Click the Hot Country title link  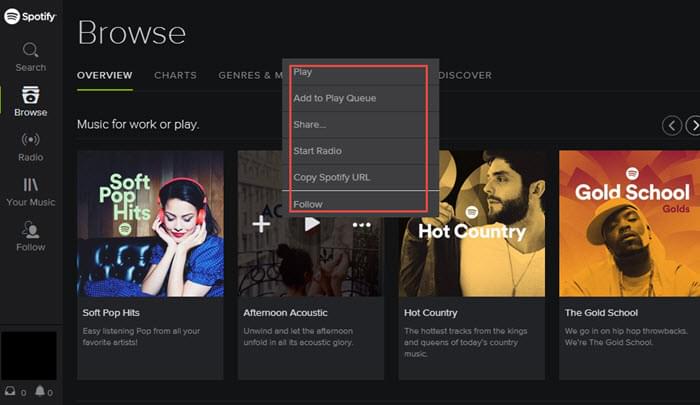click(431, 313)
